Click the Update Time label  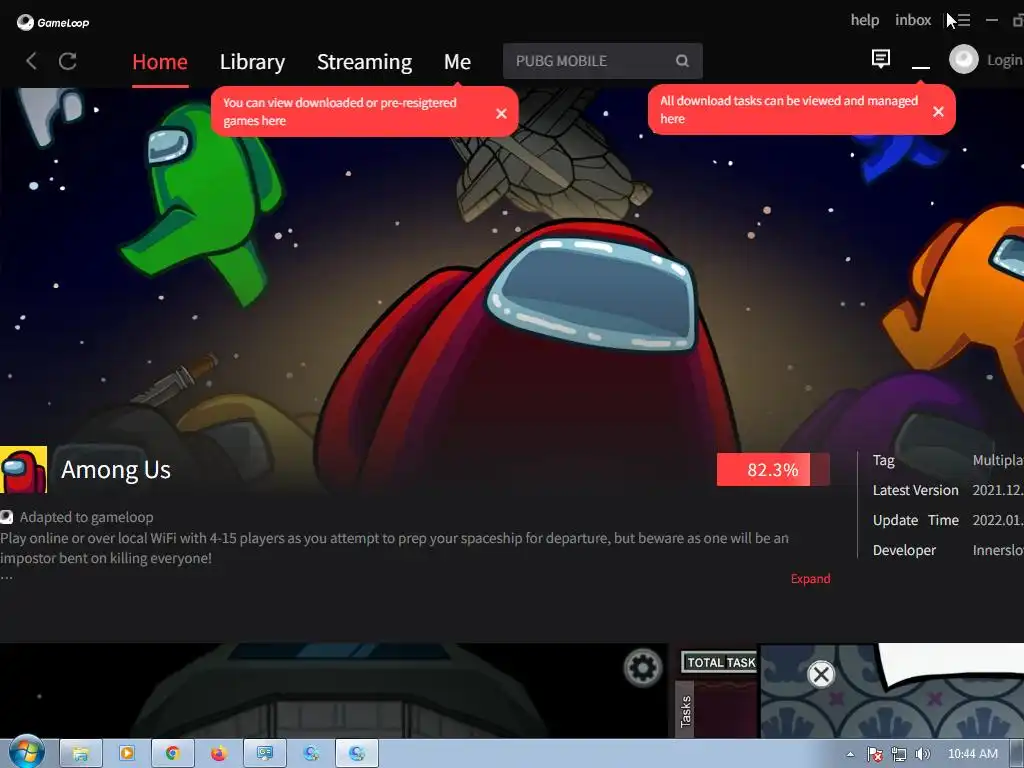pyautogui.click(x=916, y=520)
